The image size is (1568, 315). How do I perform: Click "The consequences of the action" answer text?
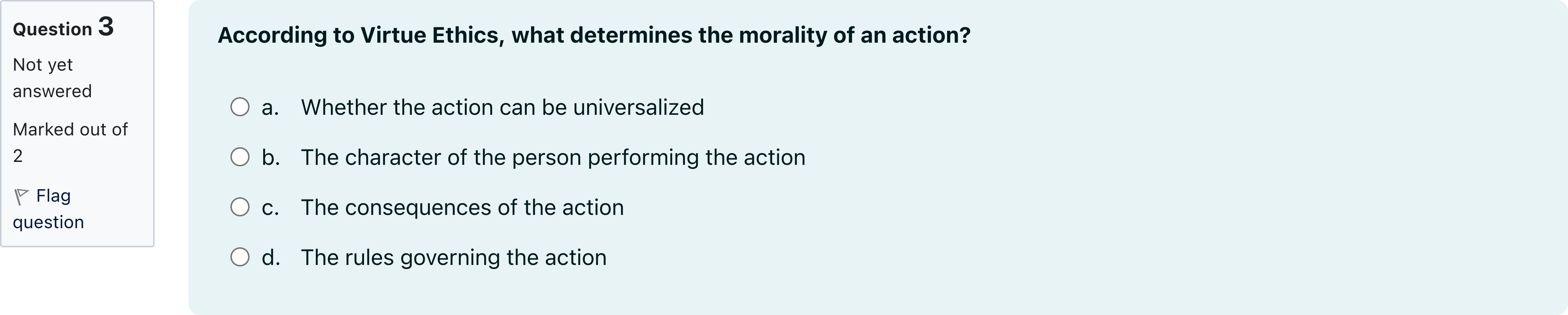click(x=462, y=208)
